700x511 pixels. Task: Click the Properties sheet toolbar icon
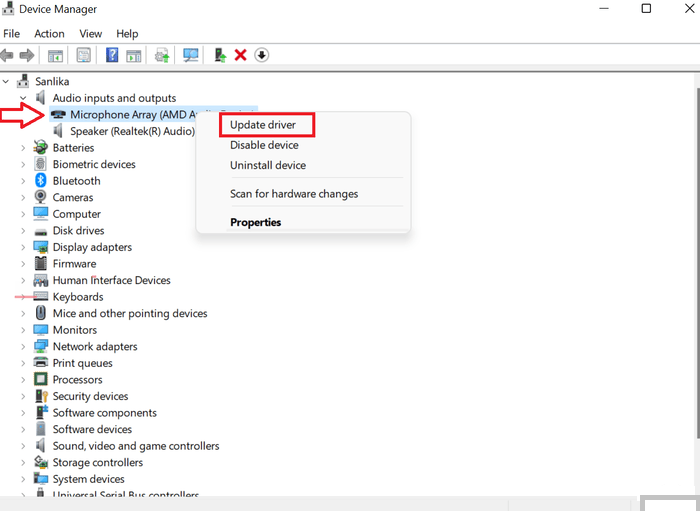(x=83, y=55)
